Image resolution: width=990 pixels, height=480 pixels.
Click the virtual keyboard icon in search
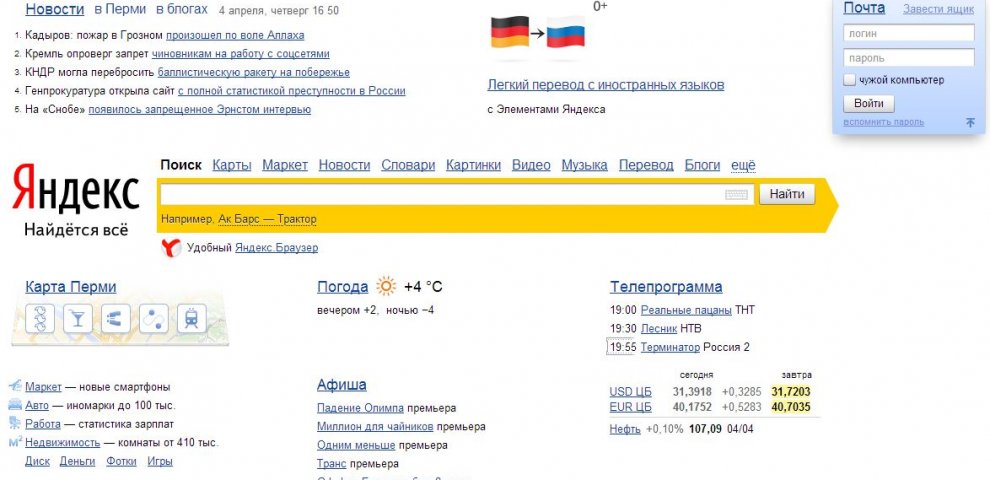[736, 195]
